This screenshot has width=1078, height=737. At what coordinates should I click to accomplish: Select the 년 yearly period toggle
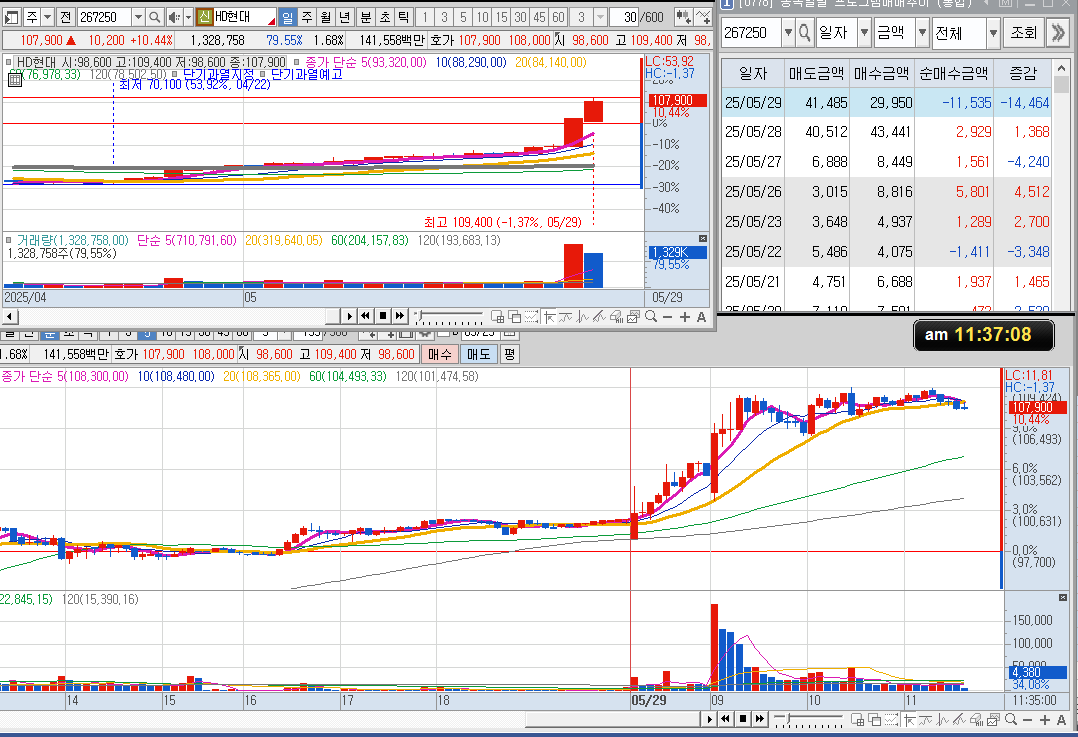pyautogui.click(x=345, y=16)
